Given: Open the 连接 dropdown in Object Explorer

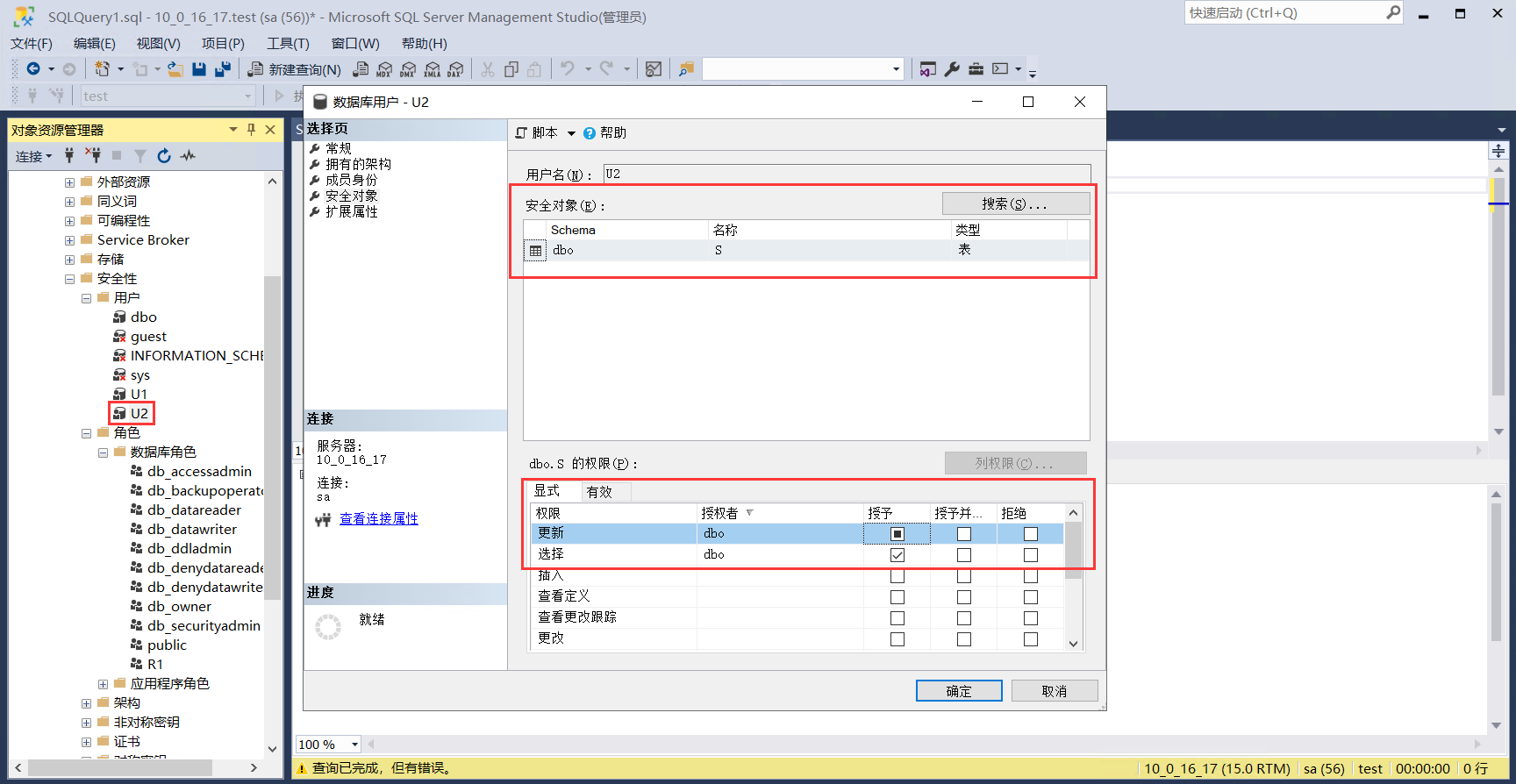Looking at the screenshot, I should (34, 156).
